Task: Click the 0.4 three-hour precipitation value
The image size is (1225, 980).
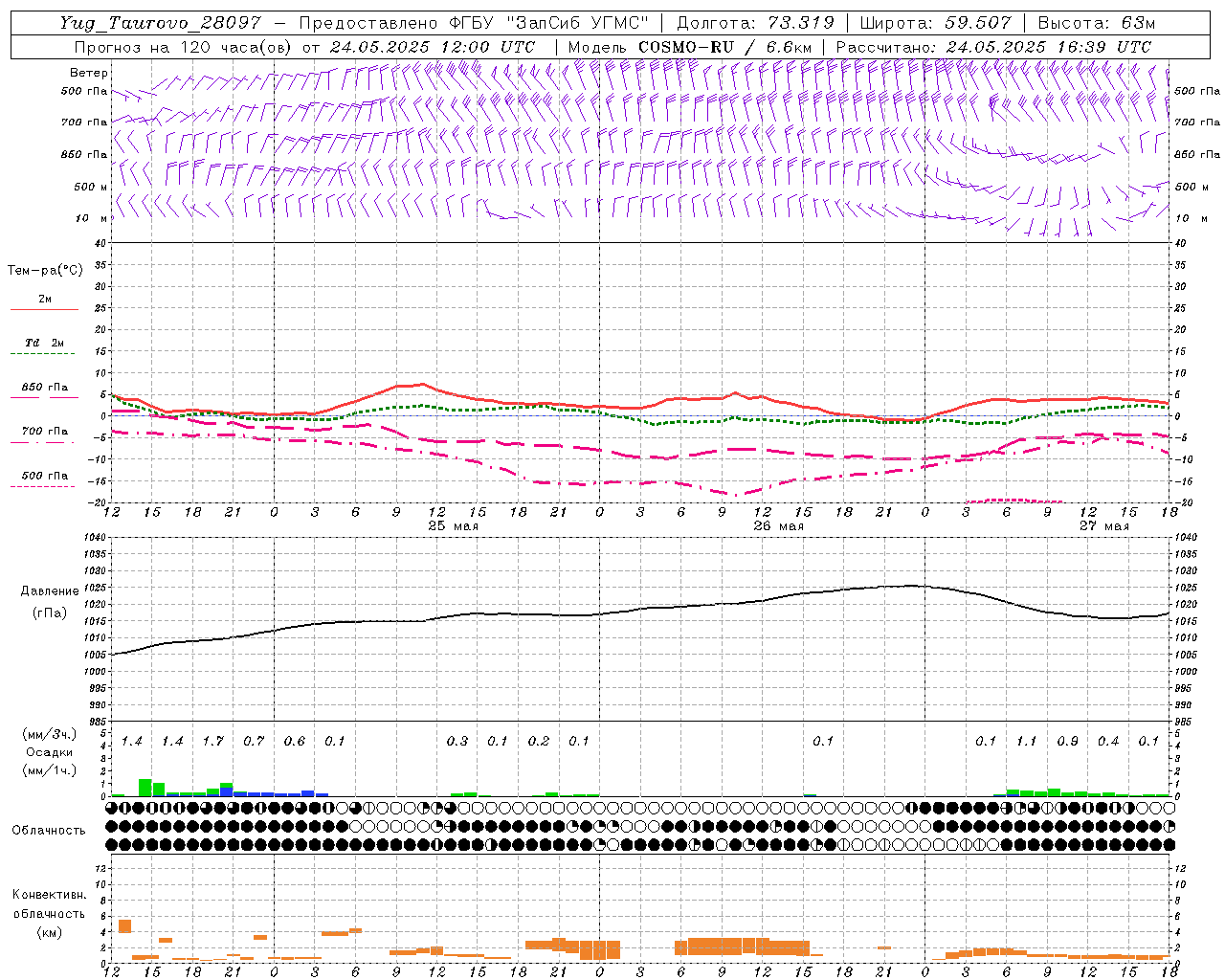Action: click(x=1108, y=741)
